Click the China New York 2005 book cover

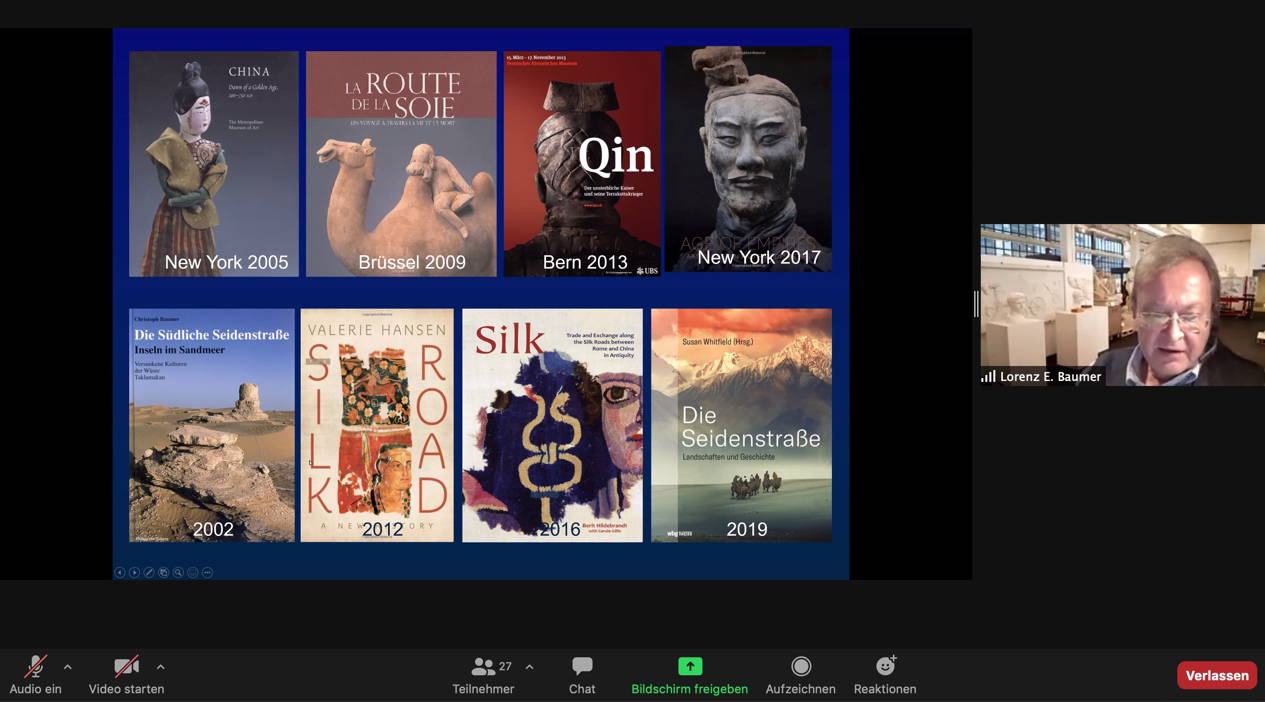[214, 164]
